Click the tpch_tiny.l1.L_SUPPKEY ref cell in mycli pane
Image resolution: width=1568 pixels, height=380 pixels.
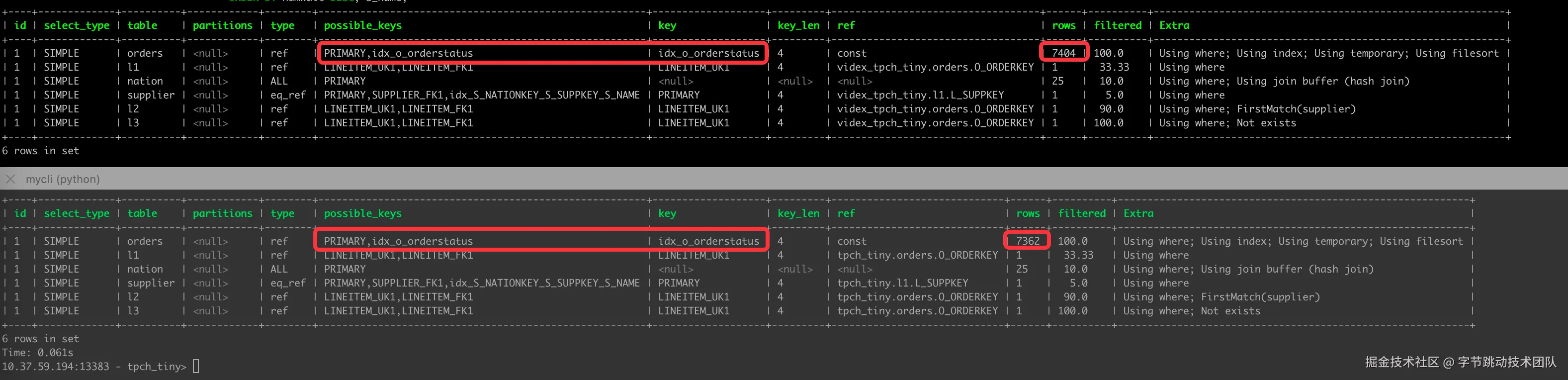click(903, 283)
